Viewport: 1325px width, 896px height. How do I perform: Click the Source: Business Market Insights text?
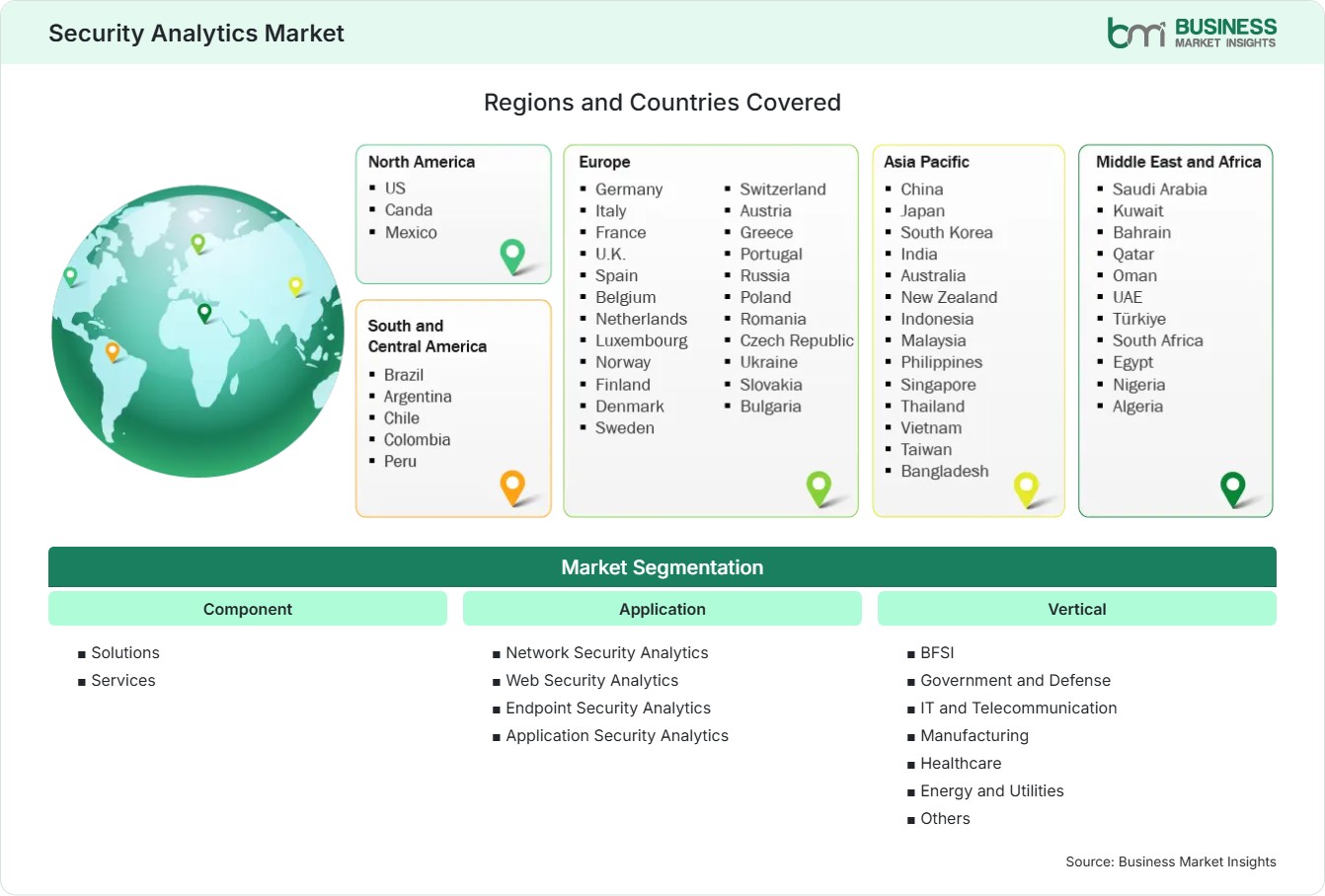(1171, 861)
